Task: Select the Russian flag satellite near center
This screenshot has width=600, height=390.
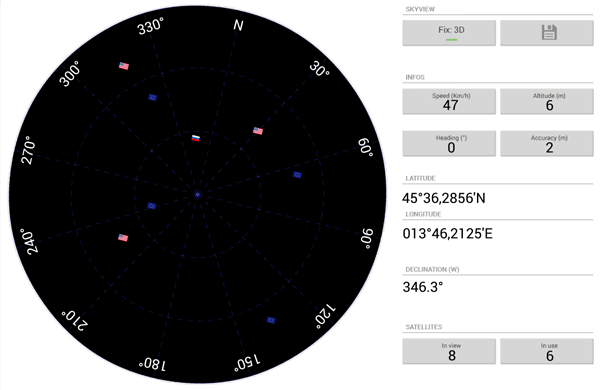Action: pos(196,138)
